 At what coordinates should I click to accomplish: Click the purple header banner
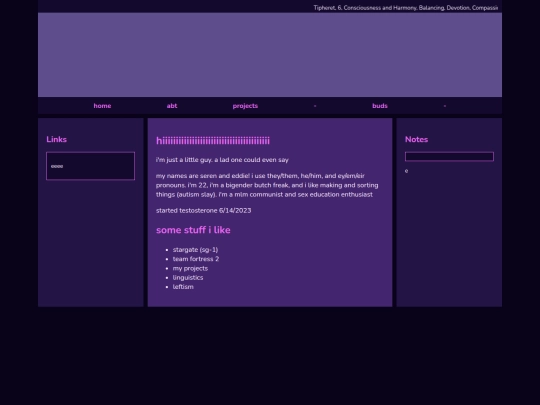[270, 55]
